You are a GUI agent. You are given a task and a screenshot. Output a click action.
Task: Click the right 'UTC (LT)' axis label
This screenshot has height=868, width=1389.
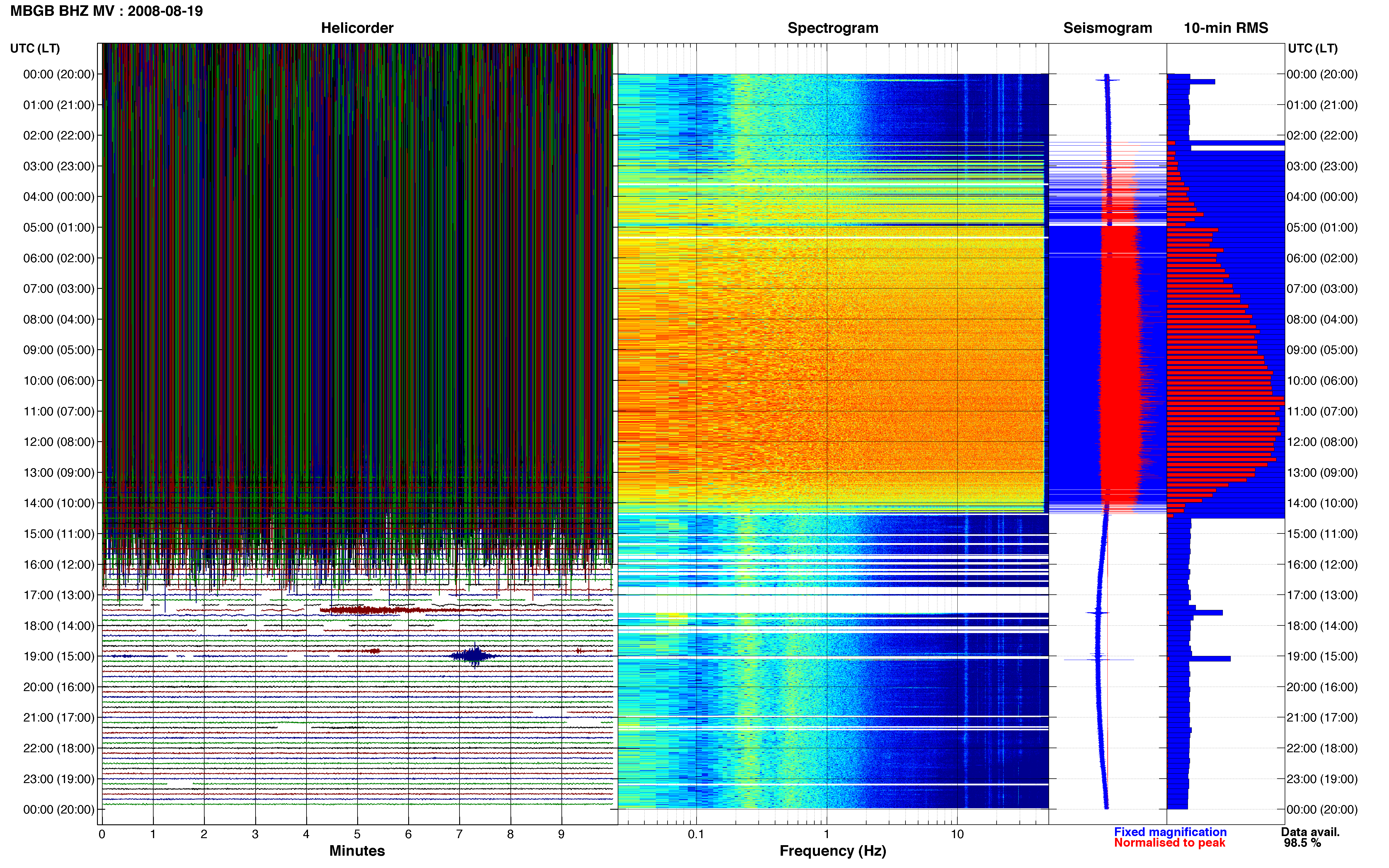click(1313, 48)
